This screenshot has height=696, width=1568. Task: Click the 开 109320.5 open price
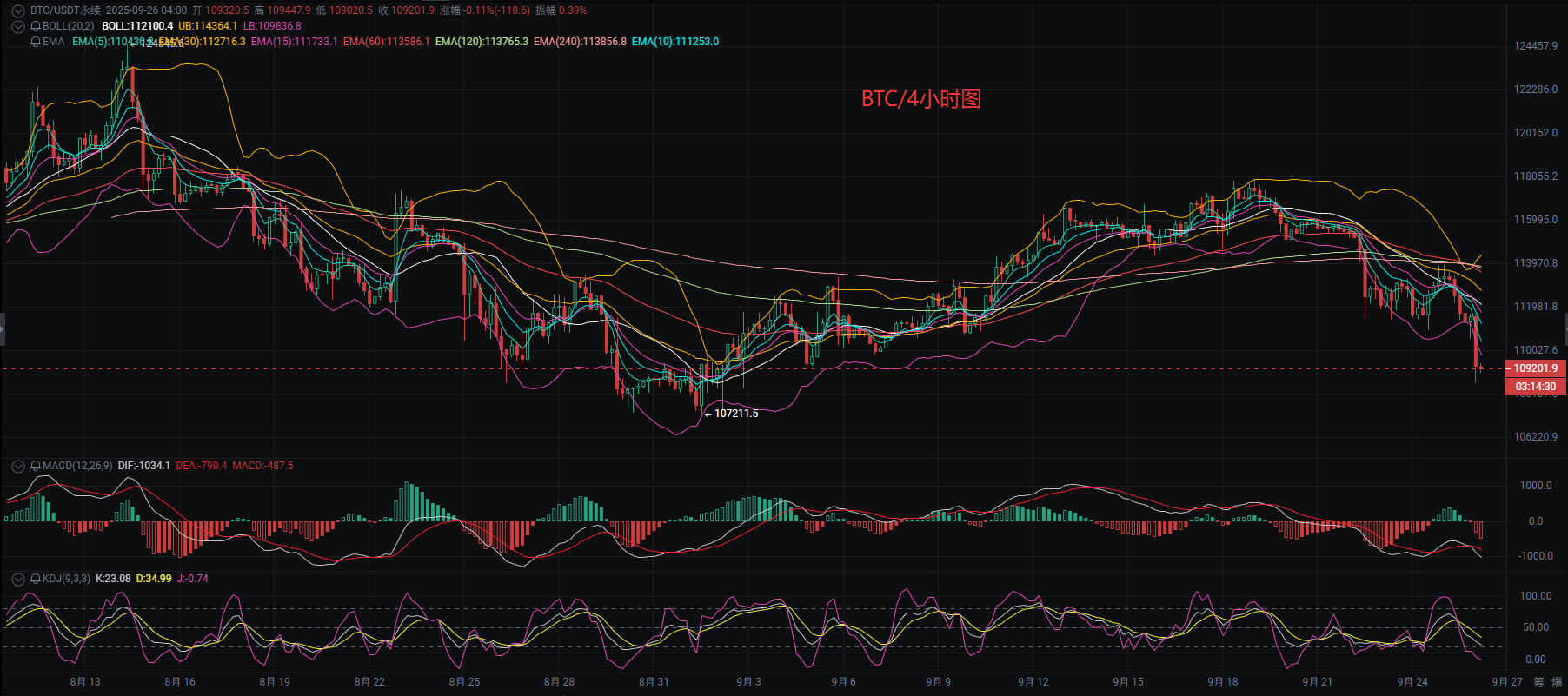[221, 10]
